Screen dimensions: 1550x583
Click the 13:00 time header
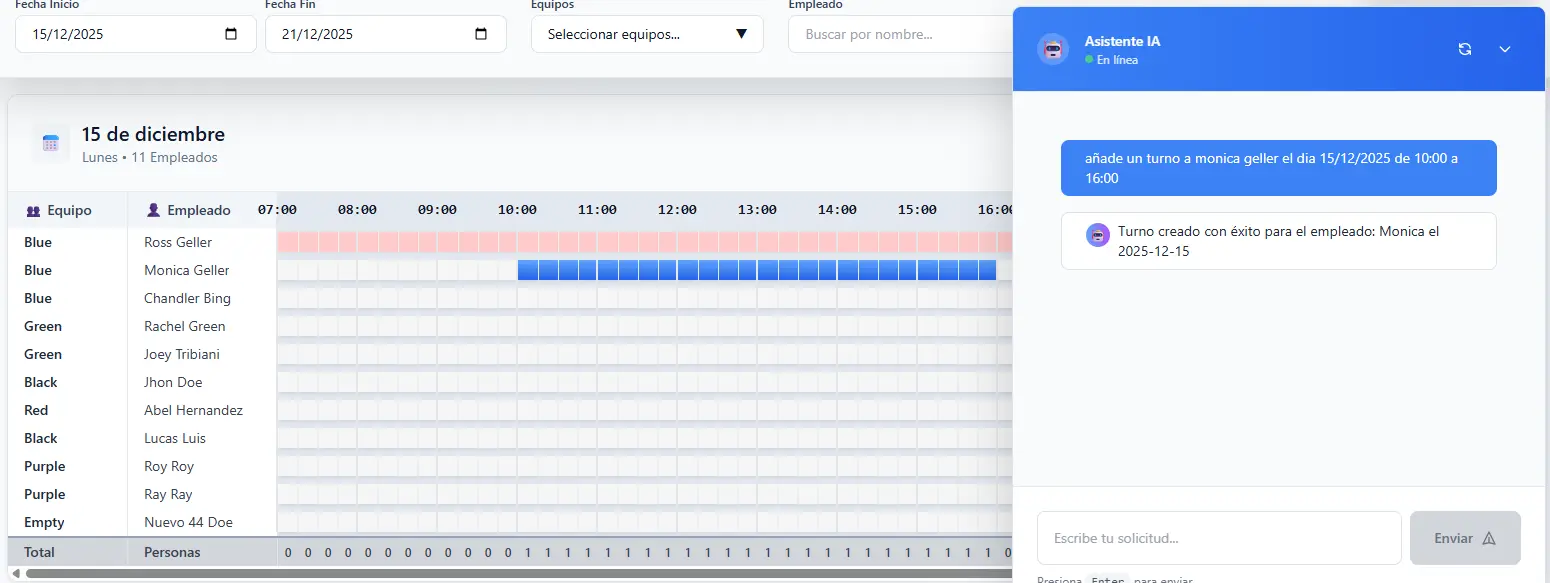[757, 210]
